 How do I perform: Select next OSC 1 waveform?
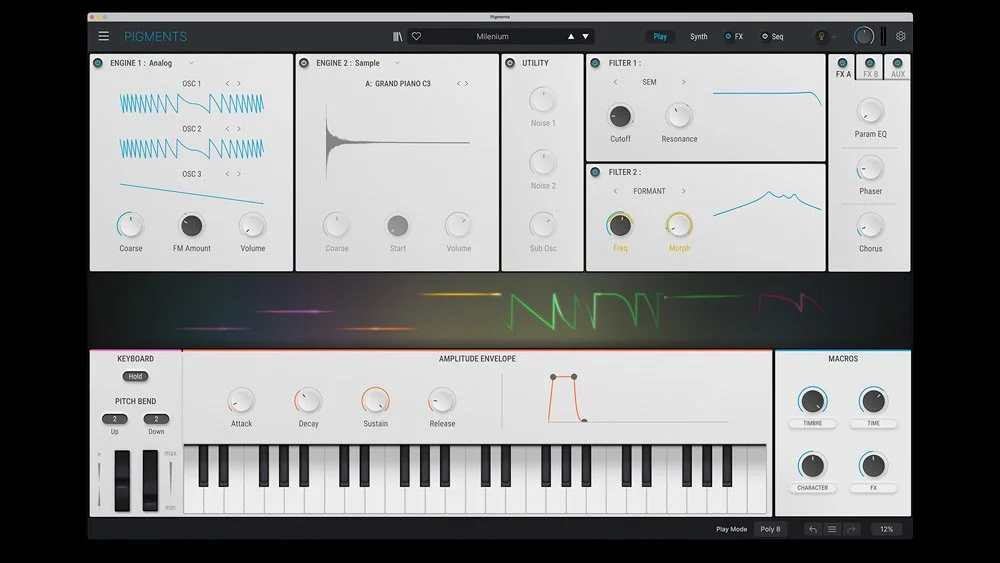tap(239, 84)
